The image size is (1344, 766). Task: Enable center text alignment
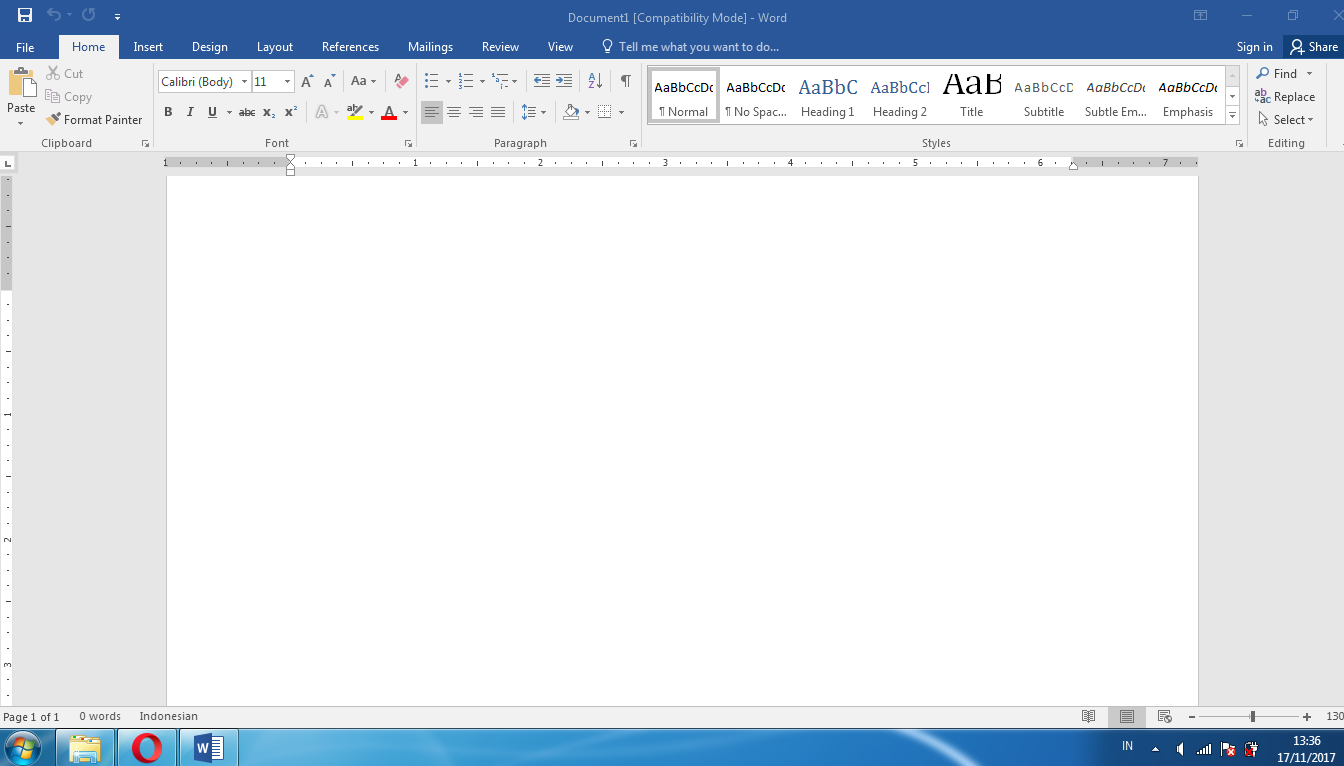click(454, 112)
